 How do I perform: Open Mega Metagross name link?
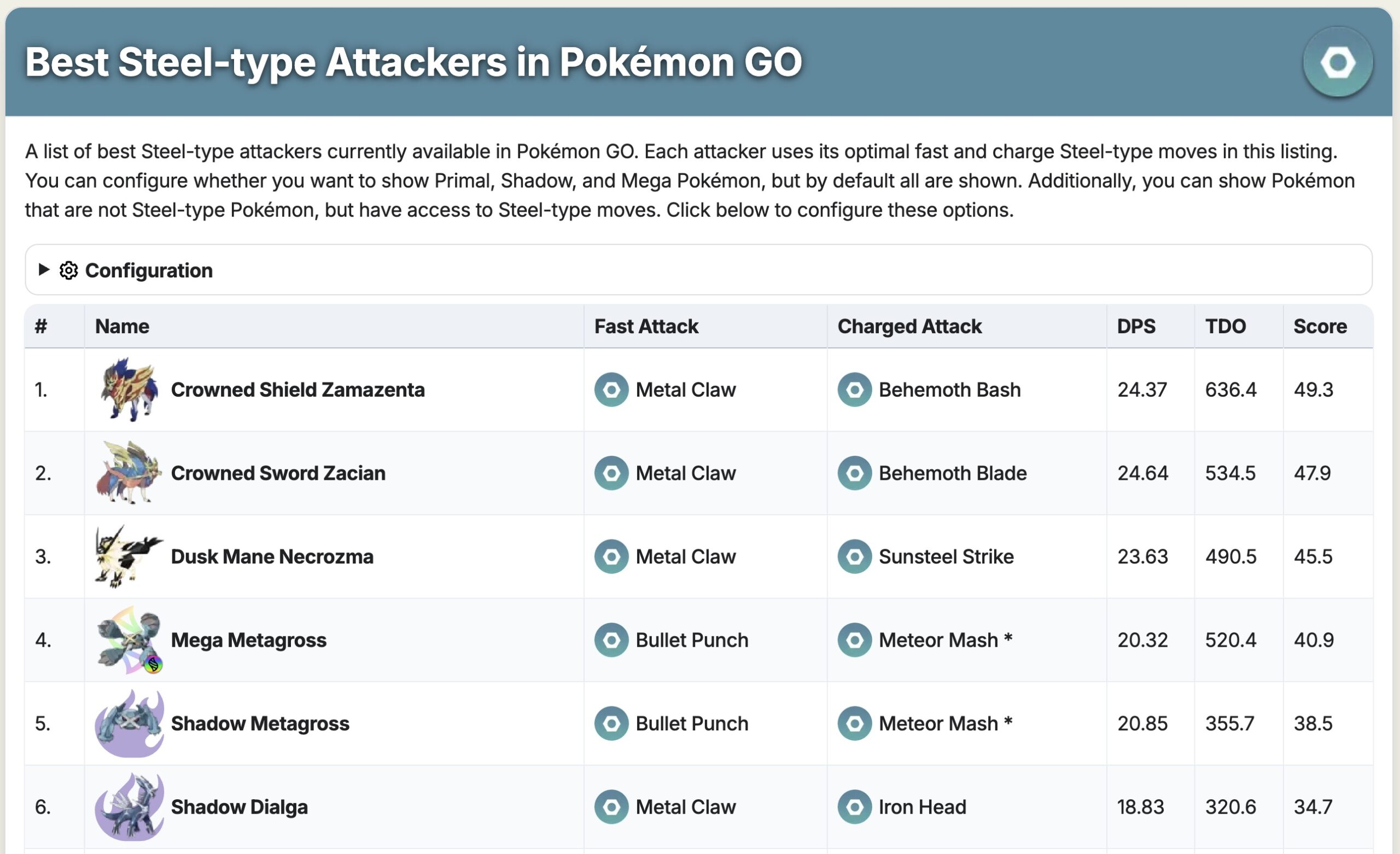pyautogui.click(x=248, y=640)
